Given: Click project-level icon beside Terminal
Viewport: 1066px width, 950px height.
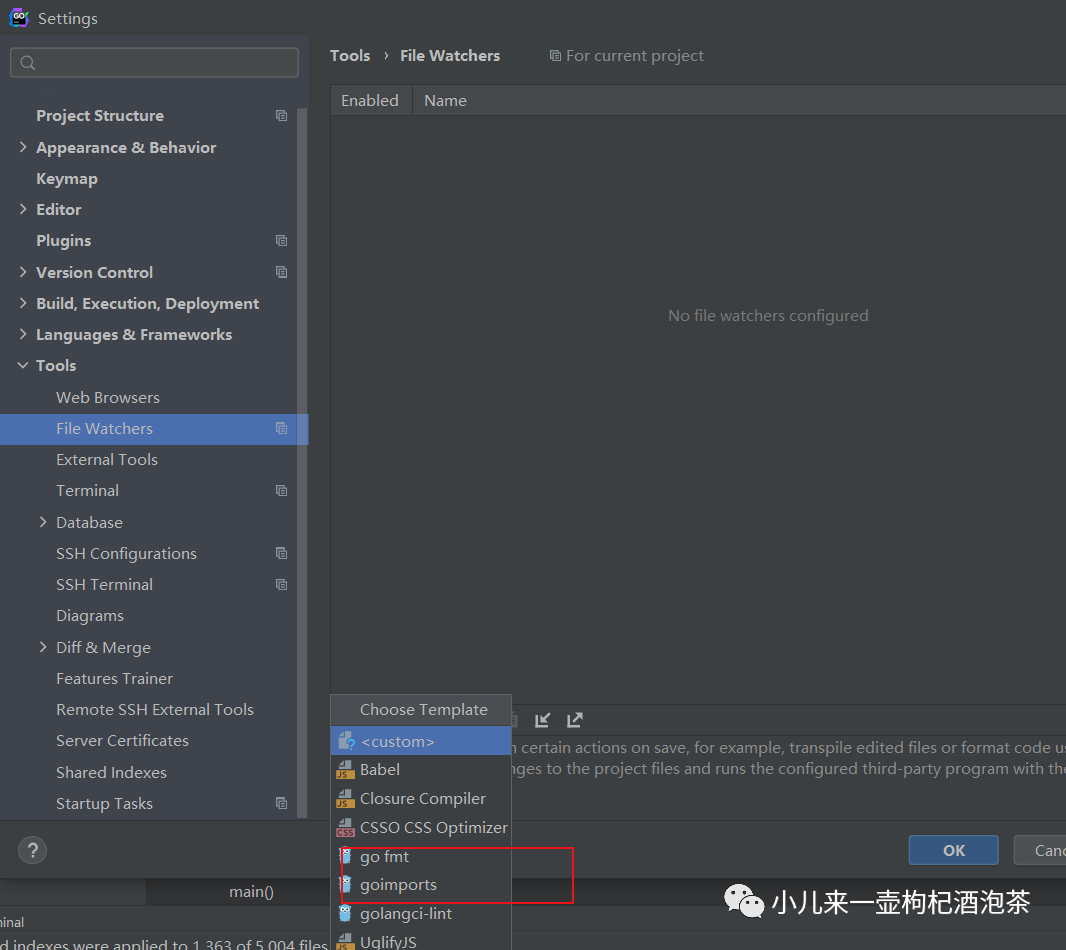Looking at the screenshot, I should (281, 490).
